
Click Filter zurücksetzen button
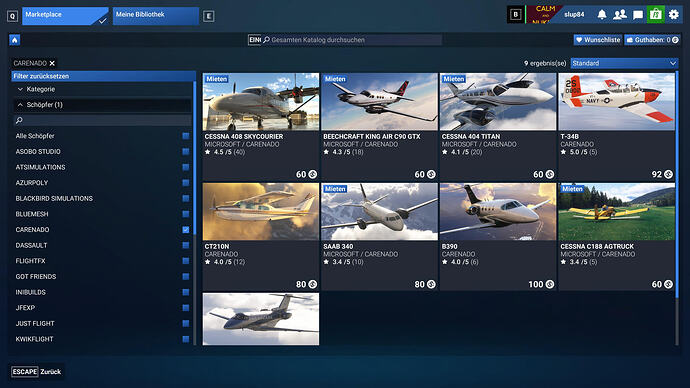click(x=103, y=76)
